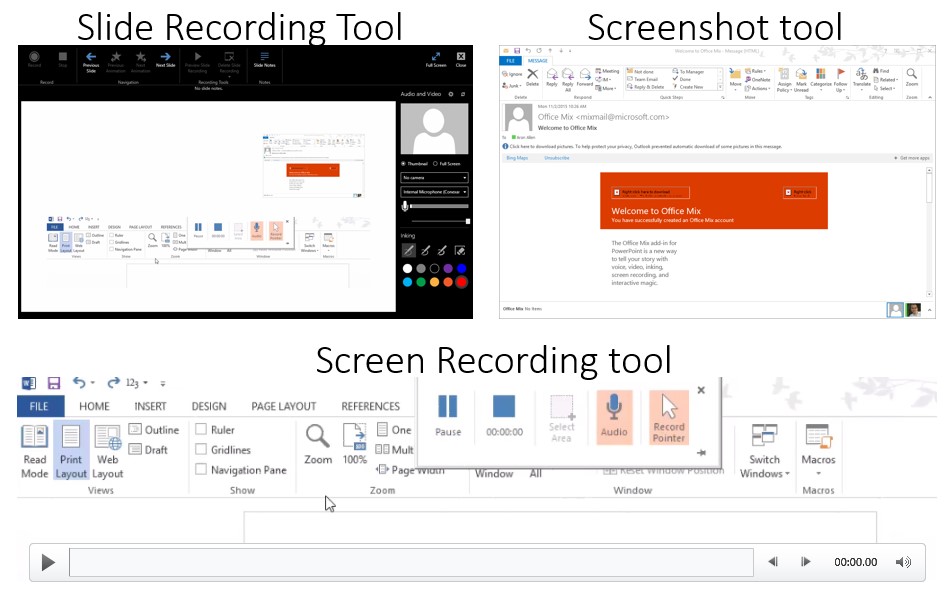Open the No camera dropdown

pyautogui.click(x=434, y=178)
